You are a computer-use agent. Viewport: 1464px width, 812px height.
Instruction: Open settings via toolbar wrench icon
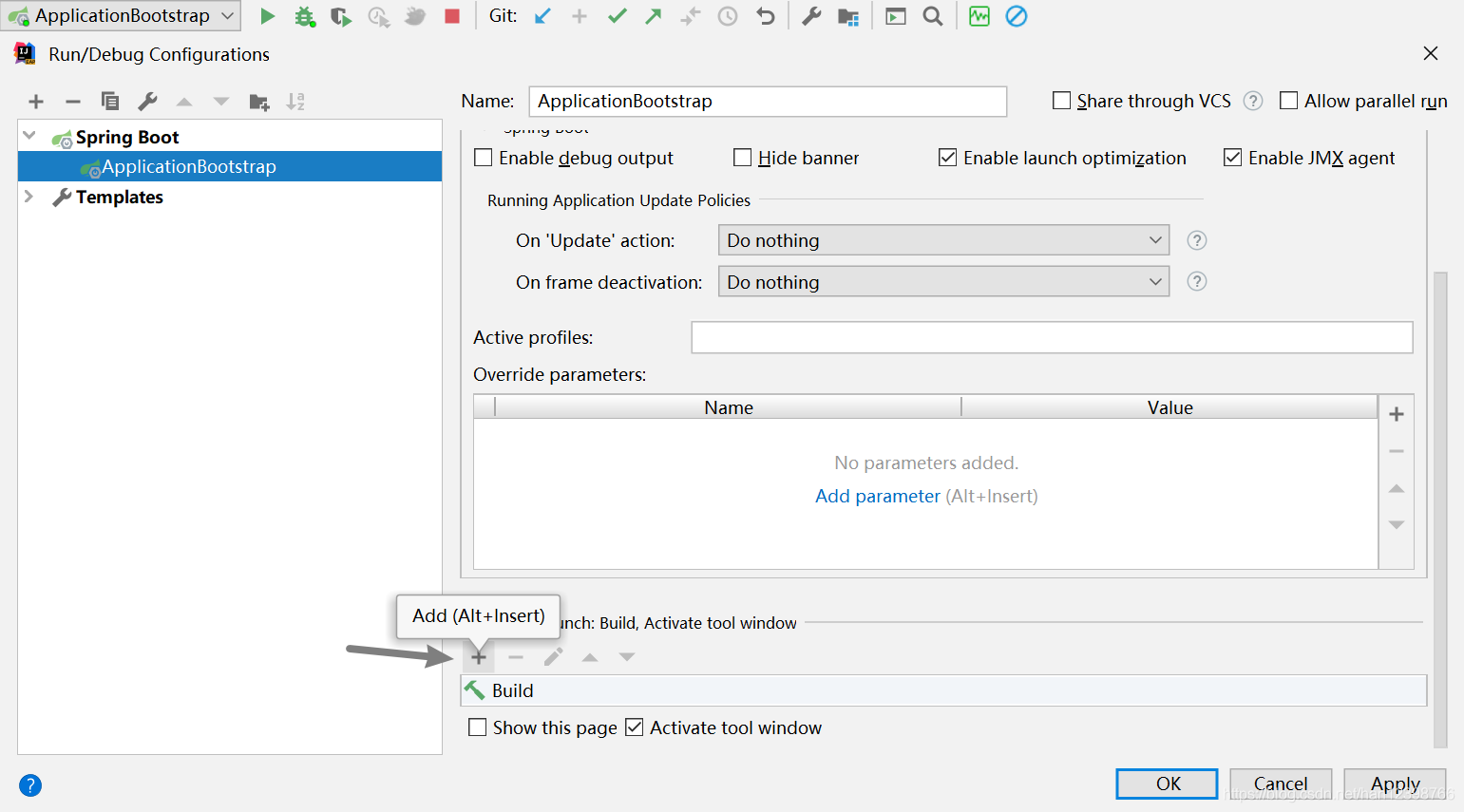[811, 16]
